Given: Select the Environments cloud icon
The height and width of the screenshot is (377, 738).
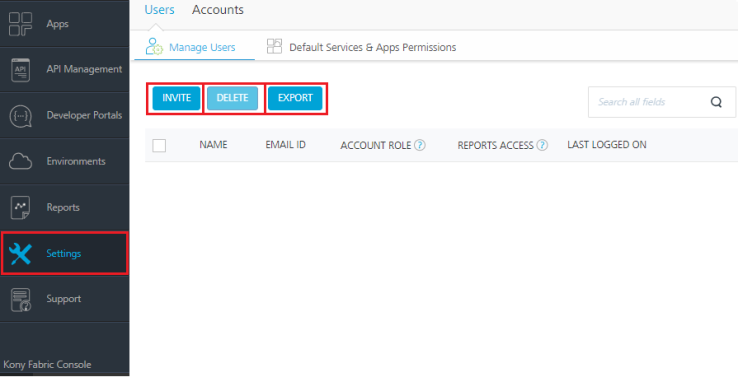Looking at the screenshot, I should [20, 161].
